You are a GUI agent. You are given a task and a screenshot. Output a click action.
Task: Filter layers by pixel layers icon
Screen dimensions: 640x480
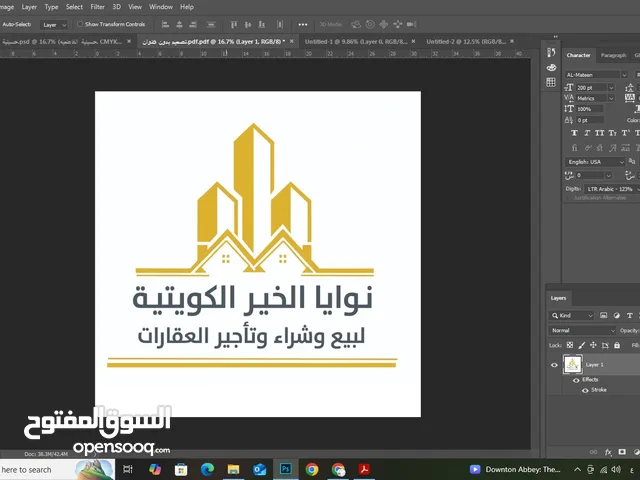604,316
